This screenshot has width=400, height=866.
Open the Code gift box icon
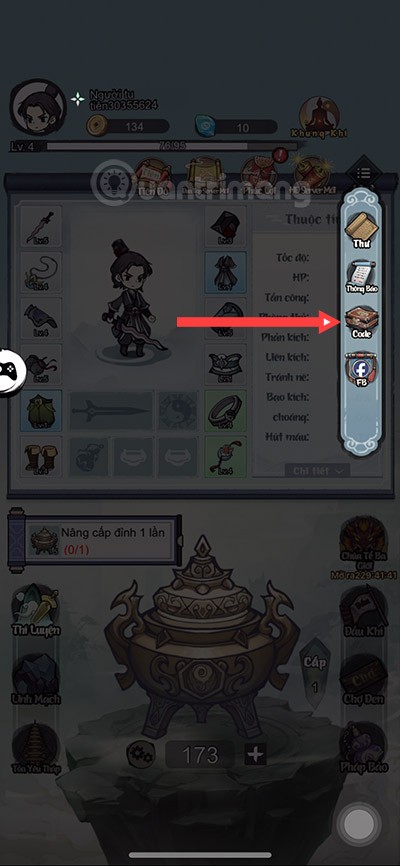coord(362,322)
